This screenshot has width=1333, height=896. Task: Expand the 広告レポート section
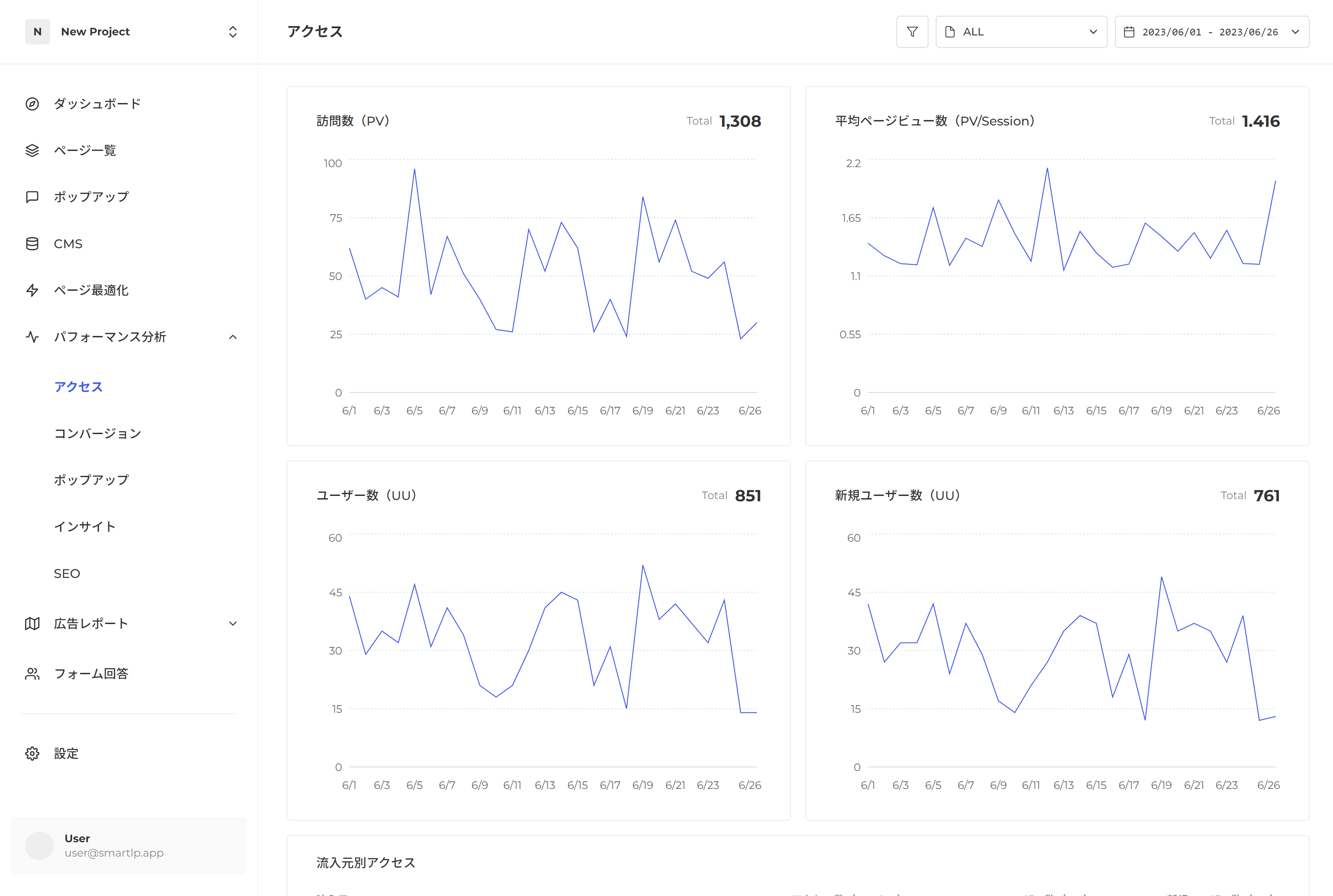232,624
